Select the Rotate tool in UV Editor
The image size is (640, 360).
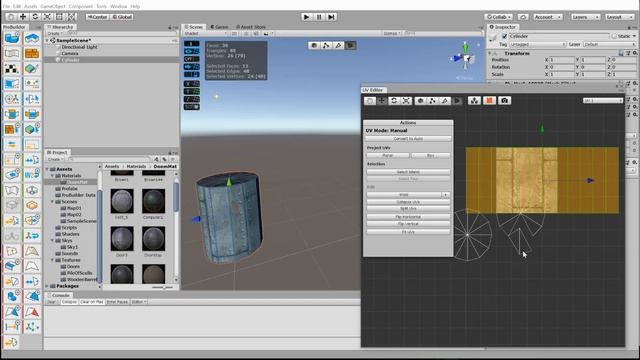tap(394, 100)
